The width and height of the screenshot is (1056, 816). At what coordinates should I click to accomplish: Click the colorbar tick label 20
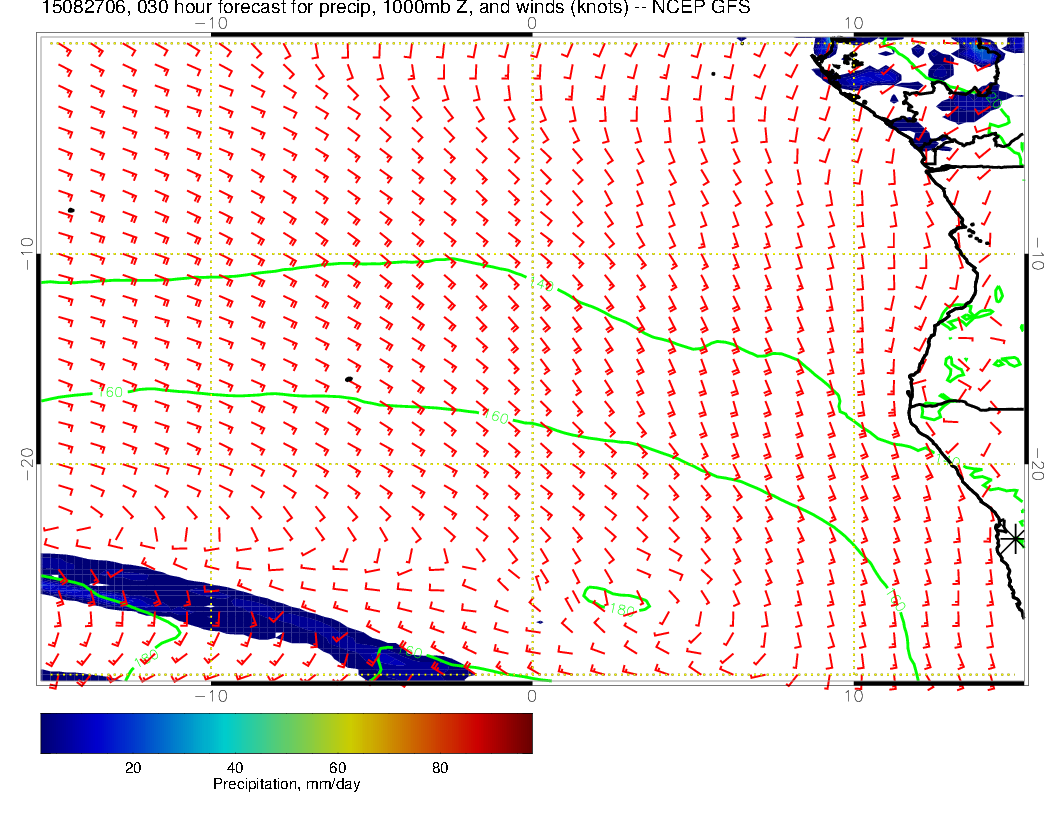point(131,767)
